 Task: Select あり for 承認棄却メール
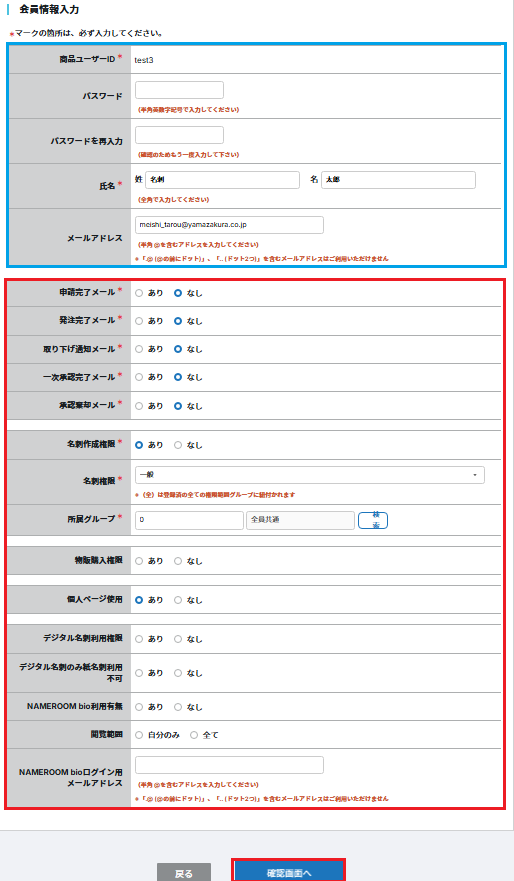click(139, 406)
